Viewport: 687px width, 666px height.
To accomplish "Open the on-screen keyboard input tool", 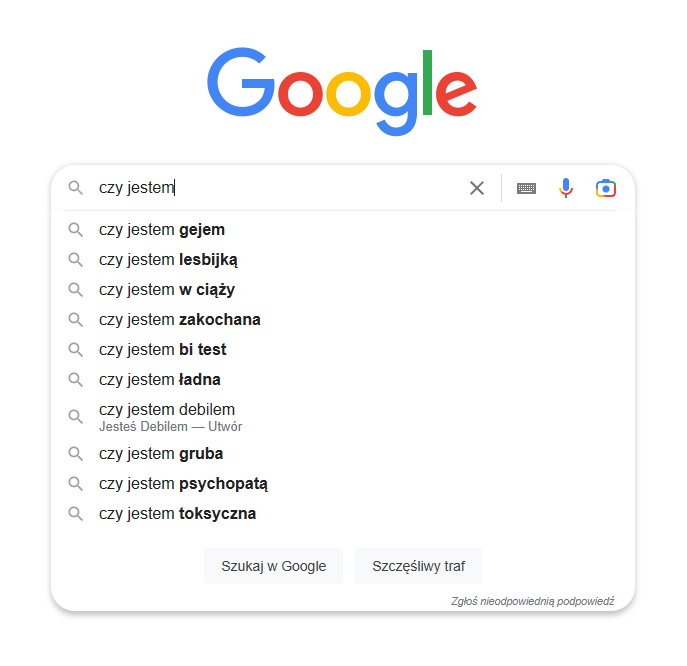I will point(526,188).
